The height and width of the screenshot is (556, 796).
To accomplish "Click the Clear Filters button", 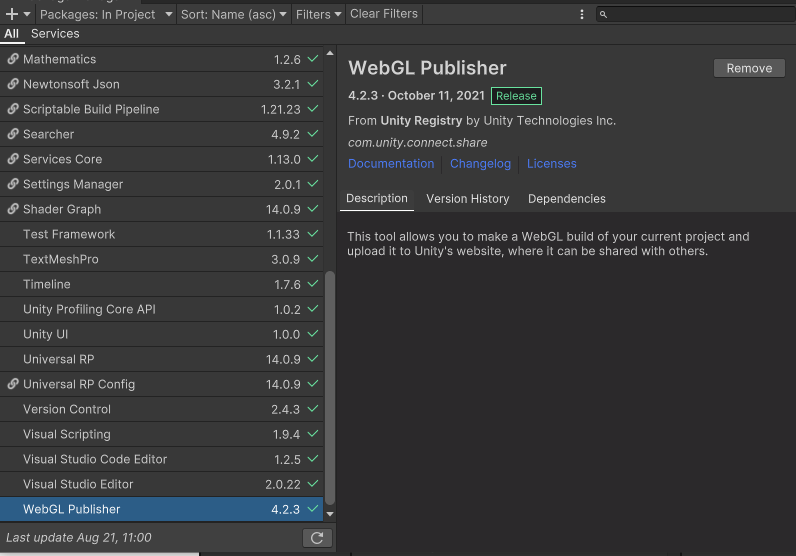I will [384, 14].
